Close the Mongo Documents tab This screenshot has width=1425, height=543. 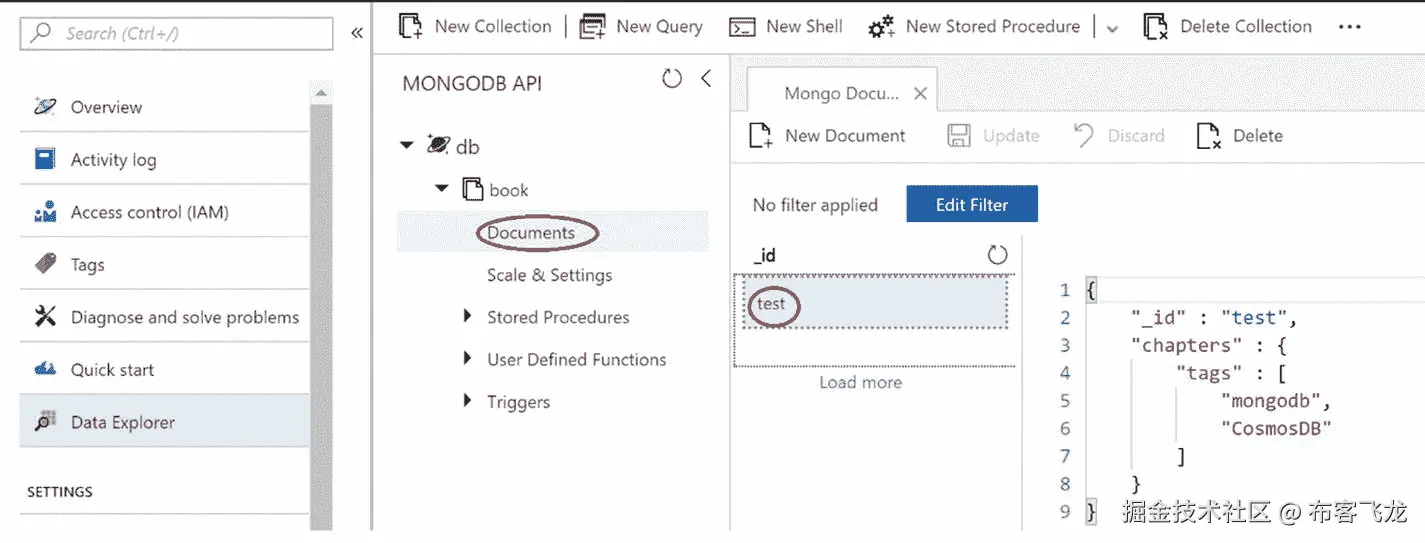tap(920, 93)
